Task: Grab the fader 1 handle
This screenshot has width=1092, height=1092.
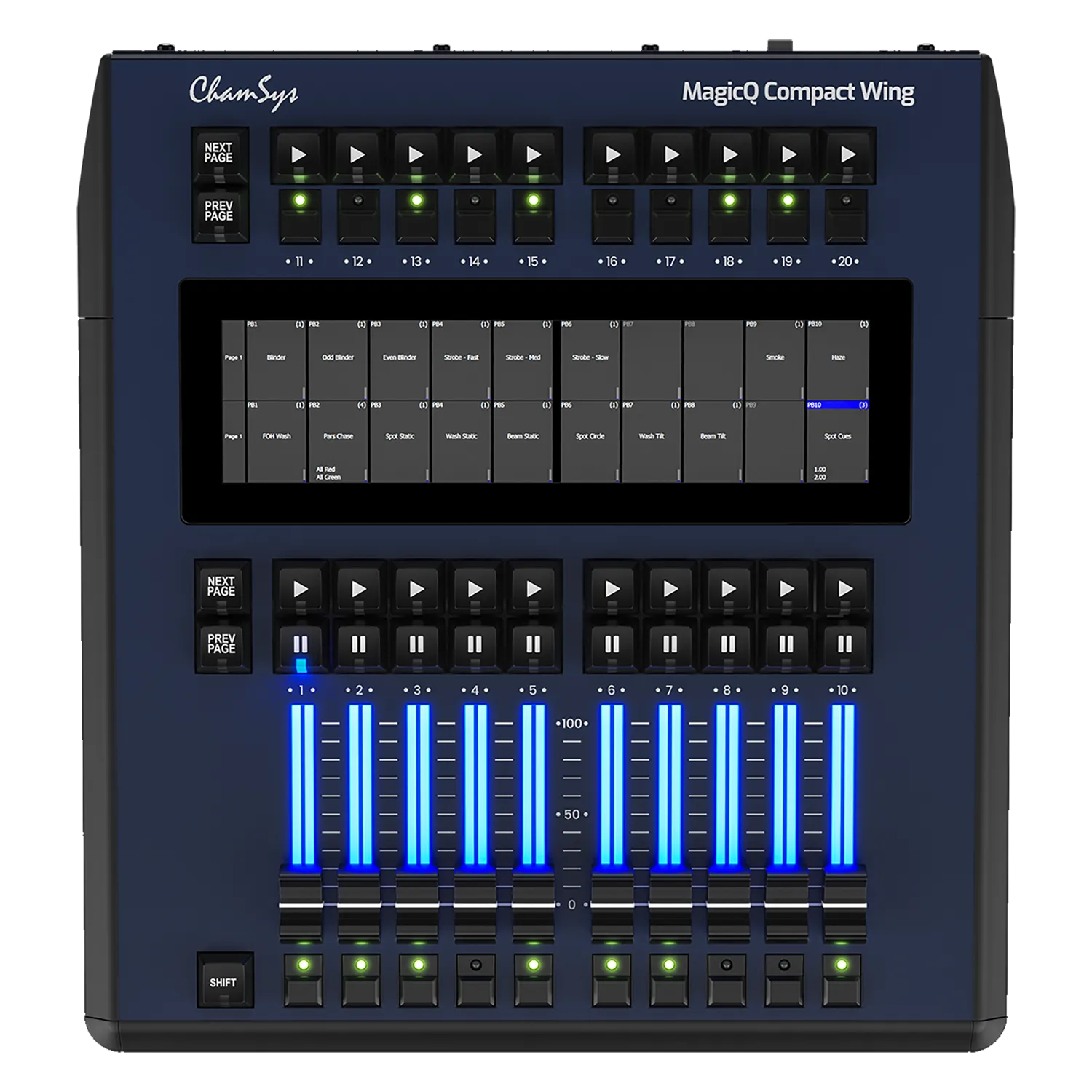Action: [x=301, y=905]
